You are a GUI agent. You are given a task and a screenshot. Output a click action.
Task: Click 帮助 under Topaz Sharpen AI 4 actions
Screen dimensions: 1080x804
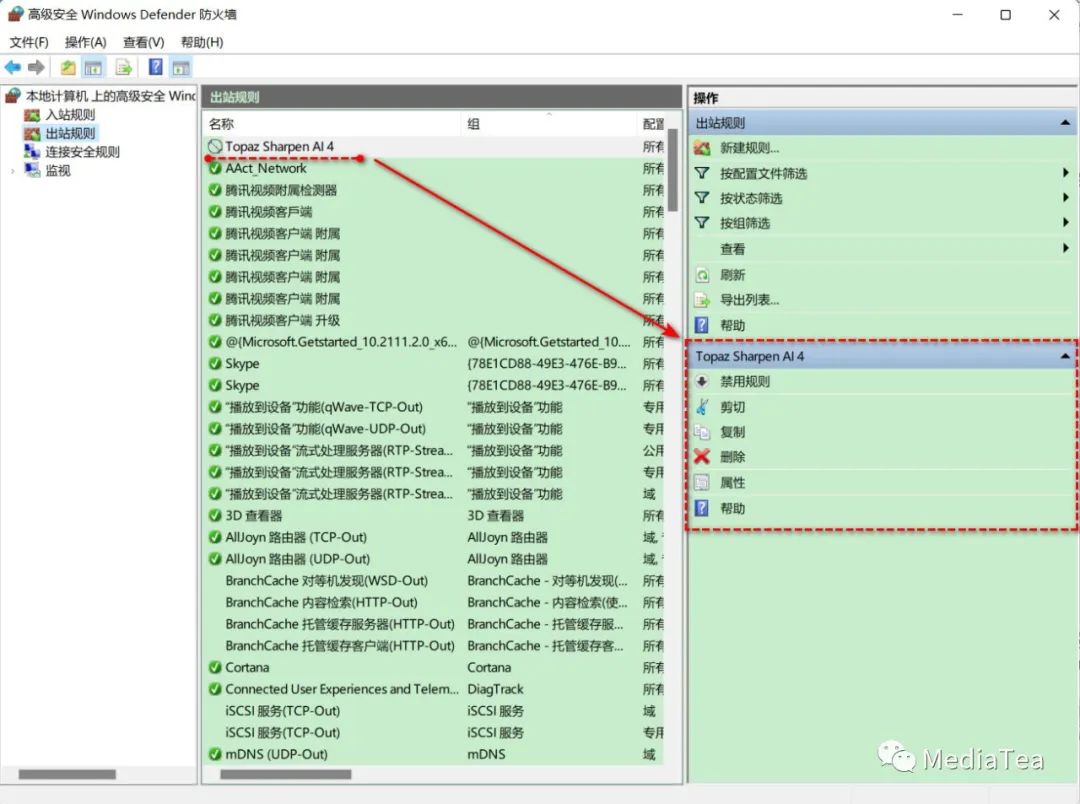732,508
